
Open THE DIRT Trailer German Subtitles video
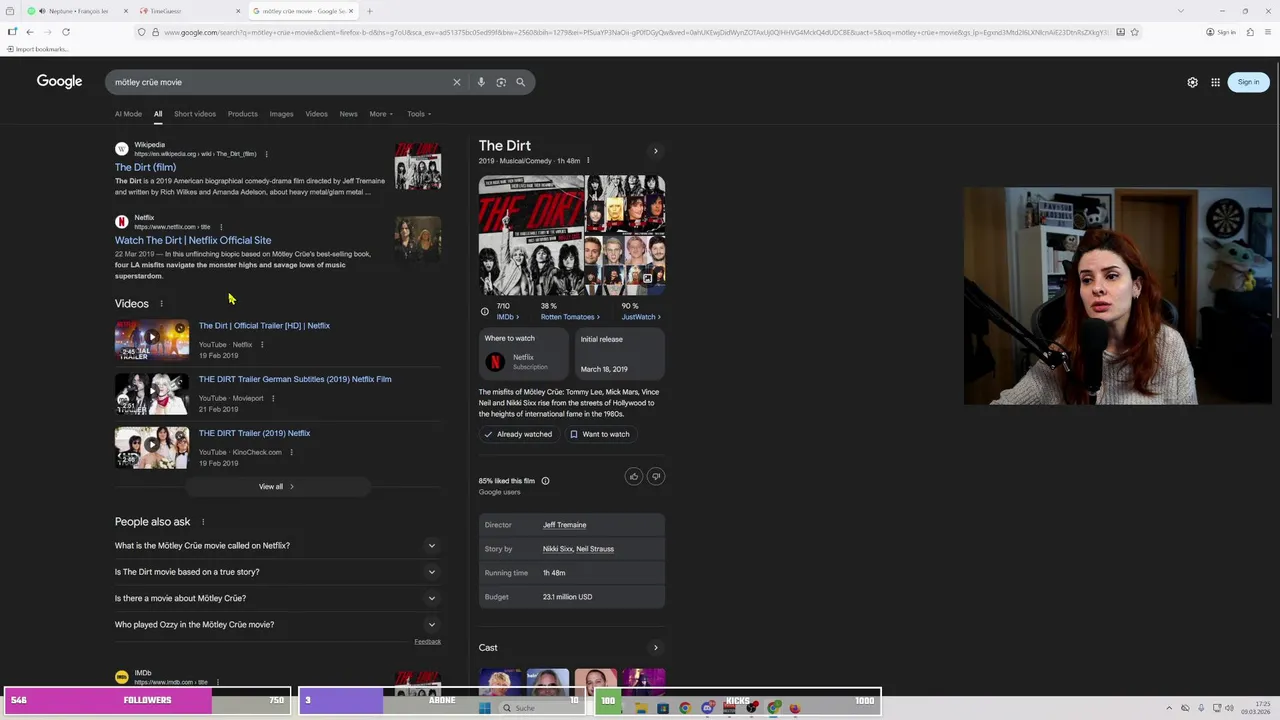pos(295,379)
